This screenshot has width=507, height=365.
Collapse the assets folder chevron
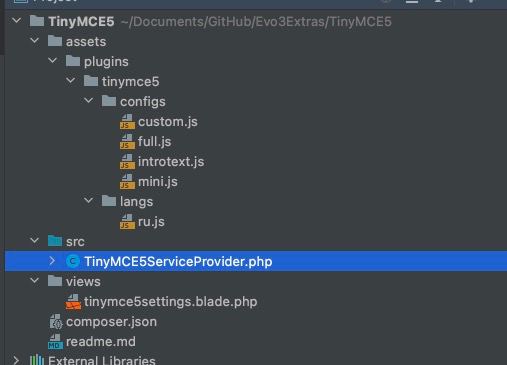tap(34, 41)
